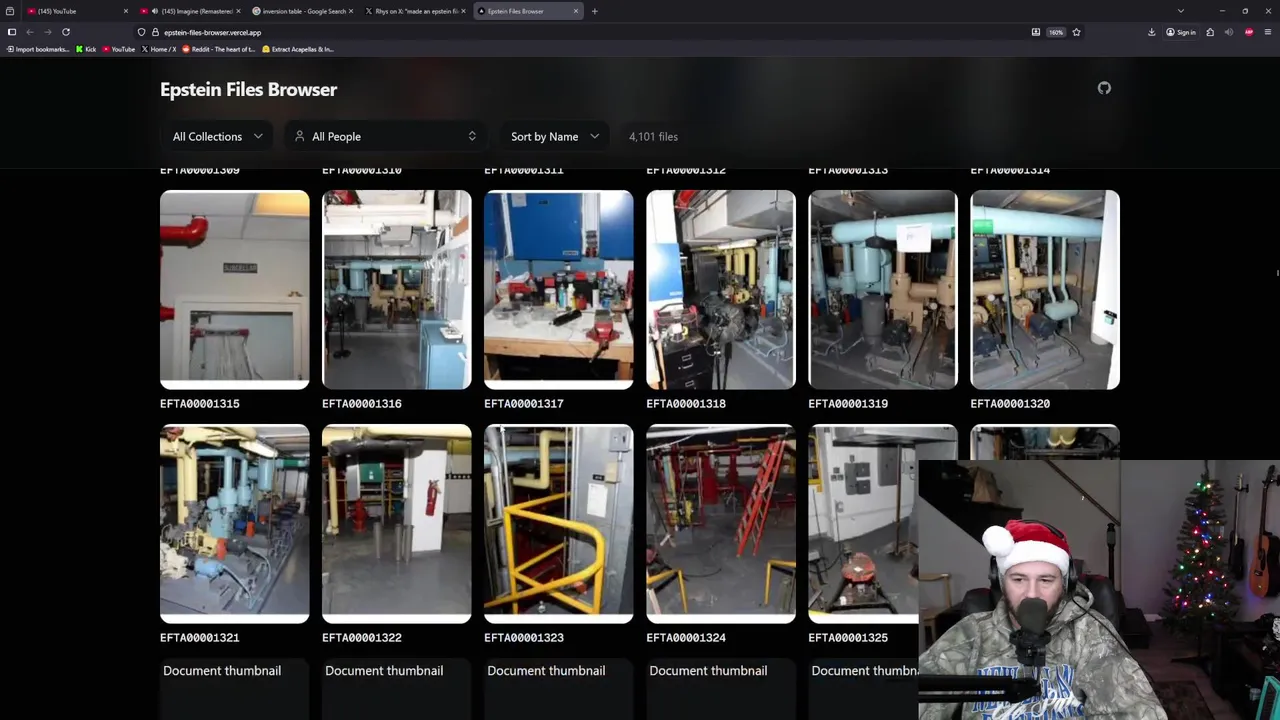Bookmark this page with the star icon

(x=1076, y=32)
